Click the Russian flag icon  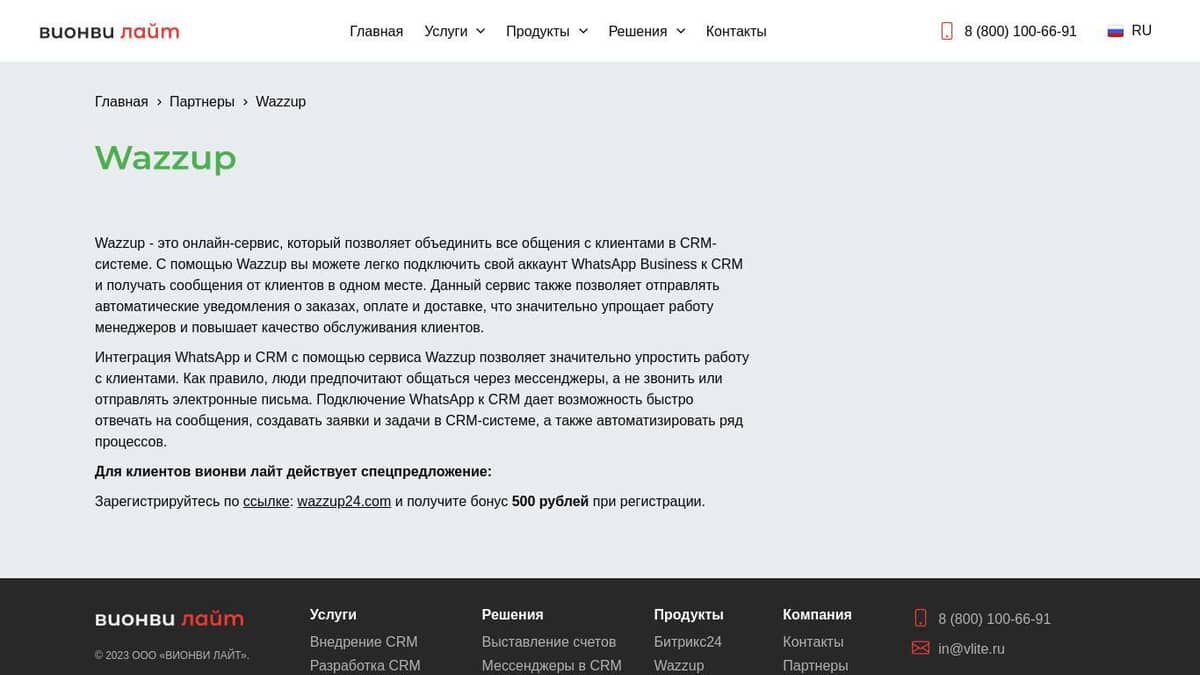click(1115, 31)
